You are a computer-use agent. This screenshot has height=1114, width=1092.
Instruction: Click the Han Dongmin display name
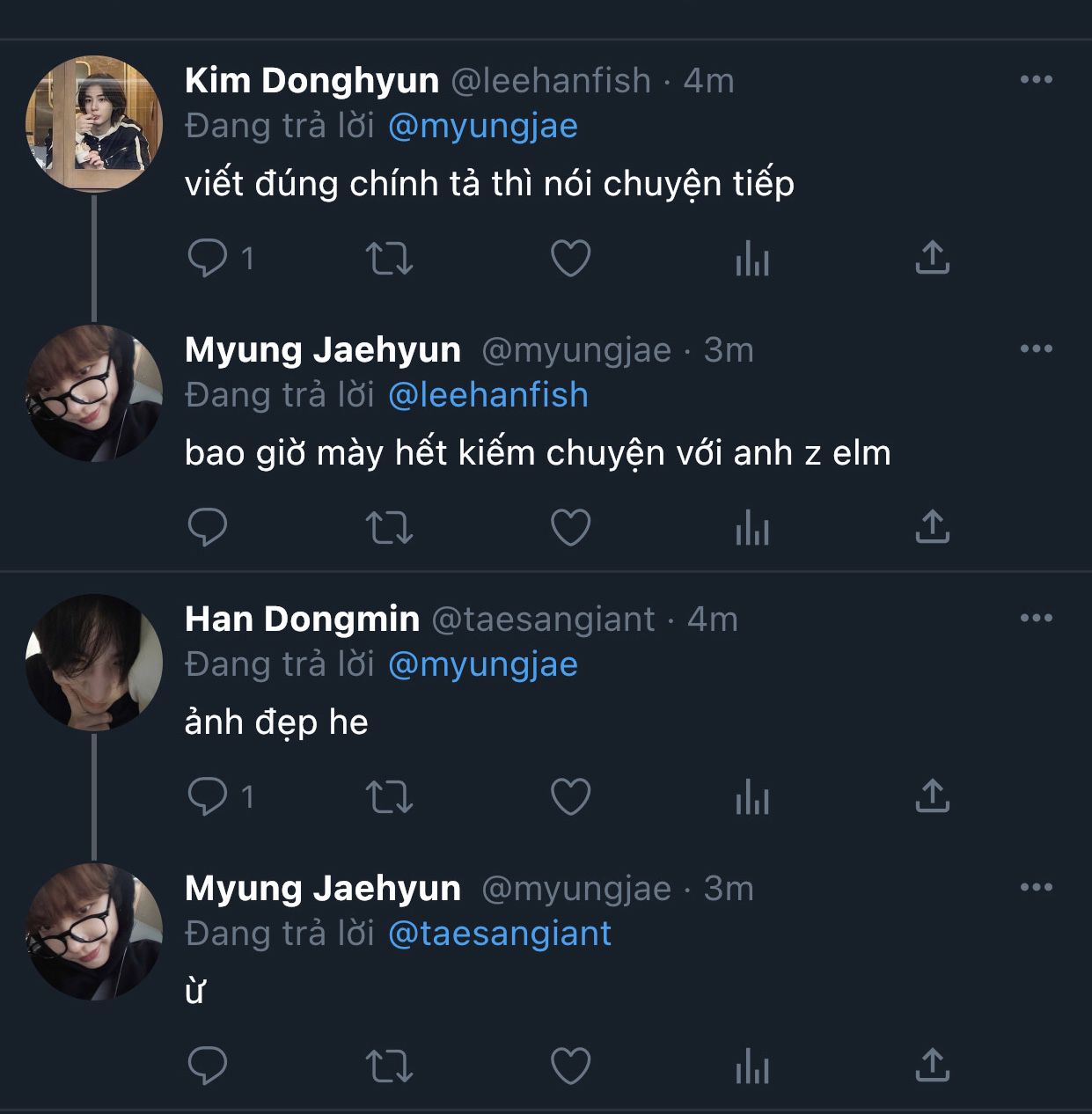[302, 619]
